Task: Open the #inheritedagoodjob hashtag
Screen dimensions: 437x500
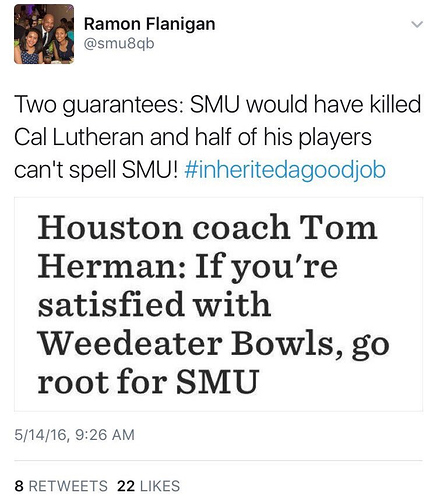Action: [285, 170]
